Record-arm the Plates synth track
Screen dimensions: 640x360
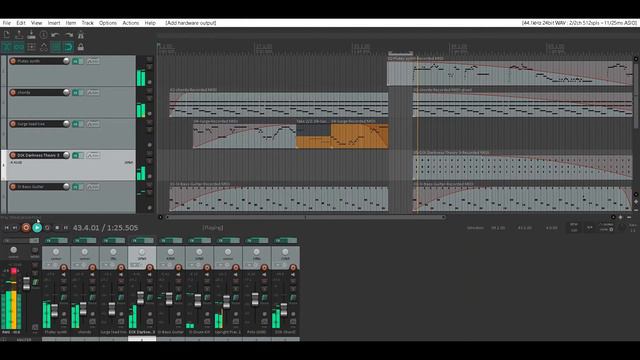tap(13, 61)
